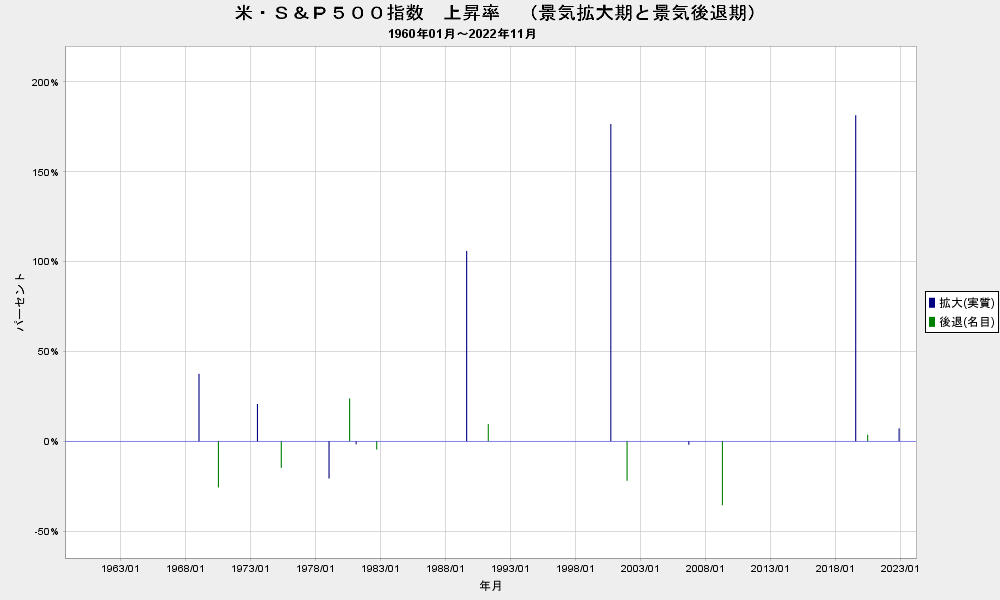Screen dimensions: 1000x600
Task: Click the blue bar near 1973
Action: pyautogui.click(x=258, y=423)
